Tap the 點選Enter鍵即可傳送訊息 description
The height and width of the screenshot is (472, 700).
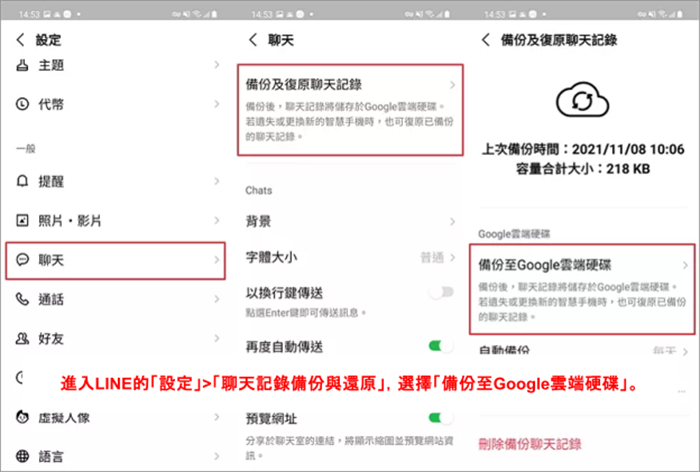(x=306, y=313)
